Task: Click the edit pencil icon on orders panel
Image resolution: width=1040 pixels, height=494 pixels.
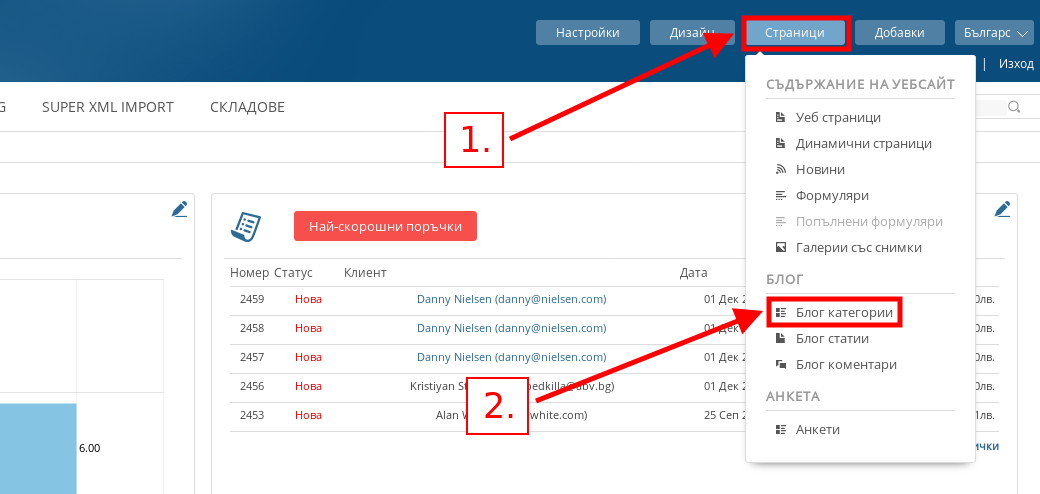Action: point(1003,209)
